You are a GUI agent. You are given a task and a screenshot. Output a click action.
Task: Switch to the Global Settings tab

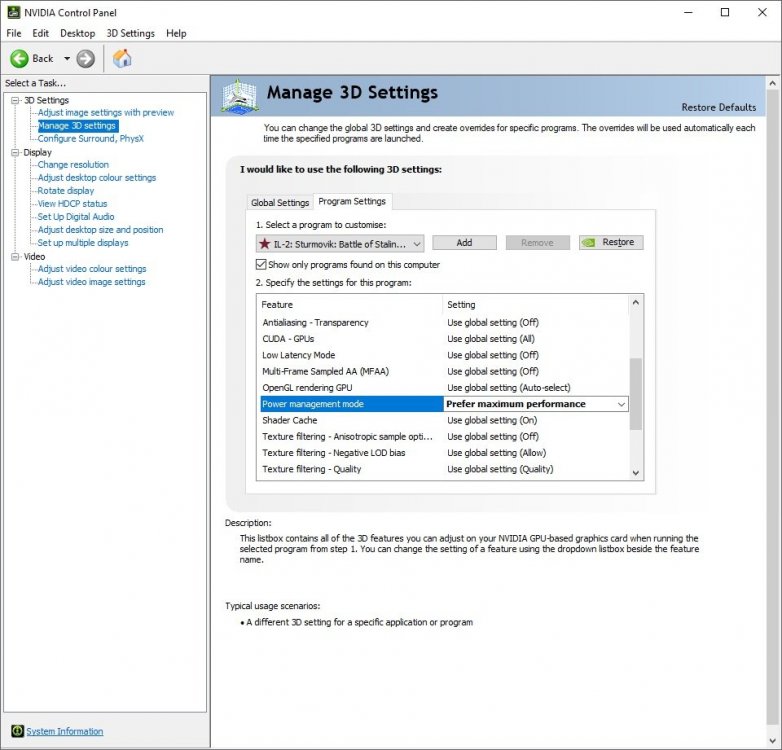coord(280,202)
